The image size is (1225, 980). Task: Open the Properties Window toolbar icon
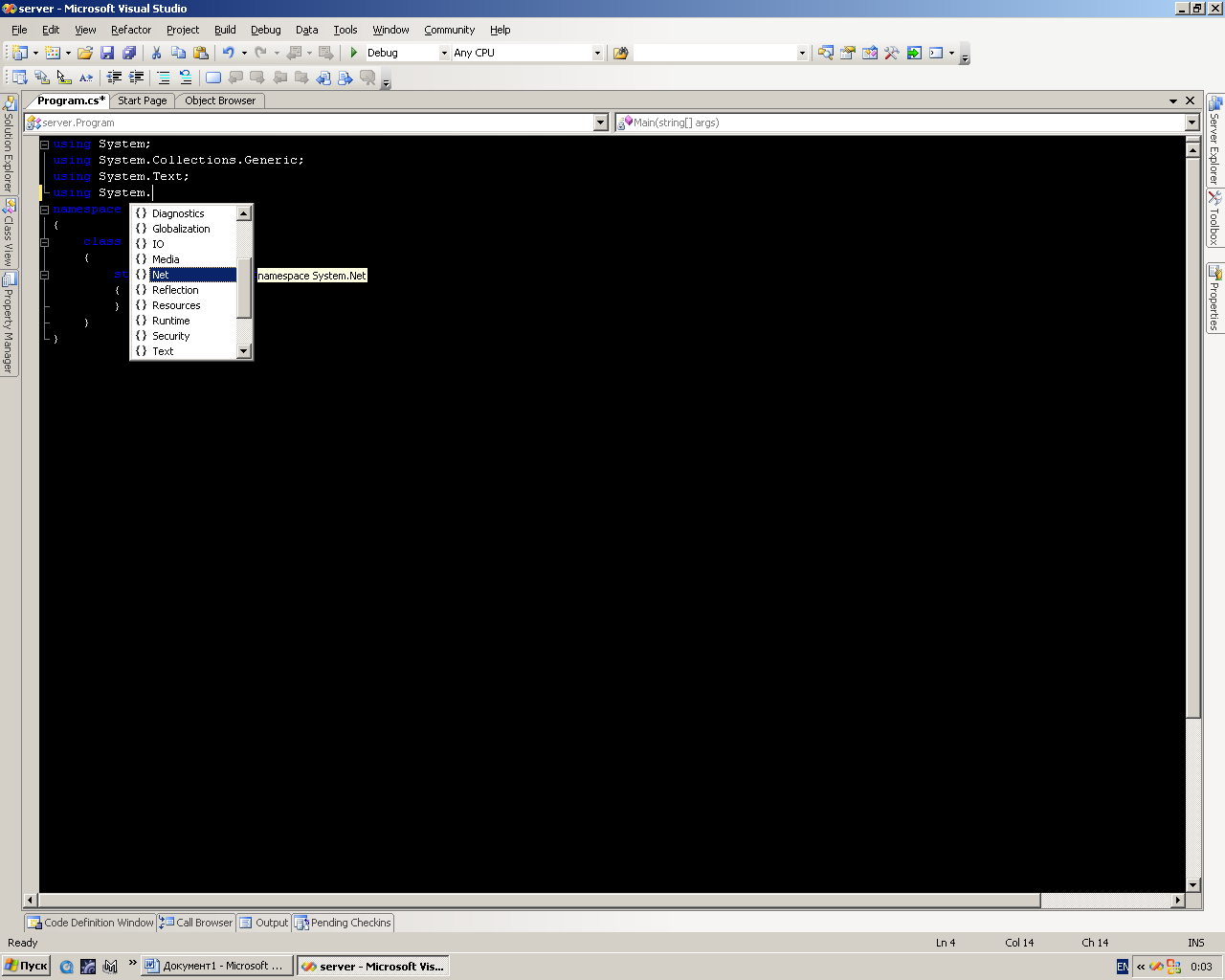tap(848, 53)
